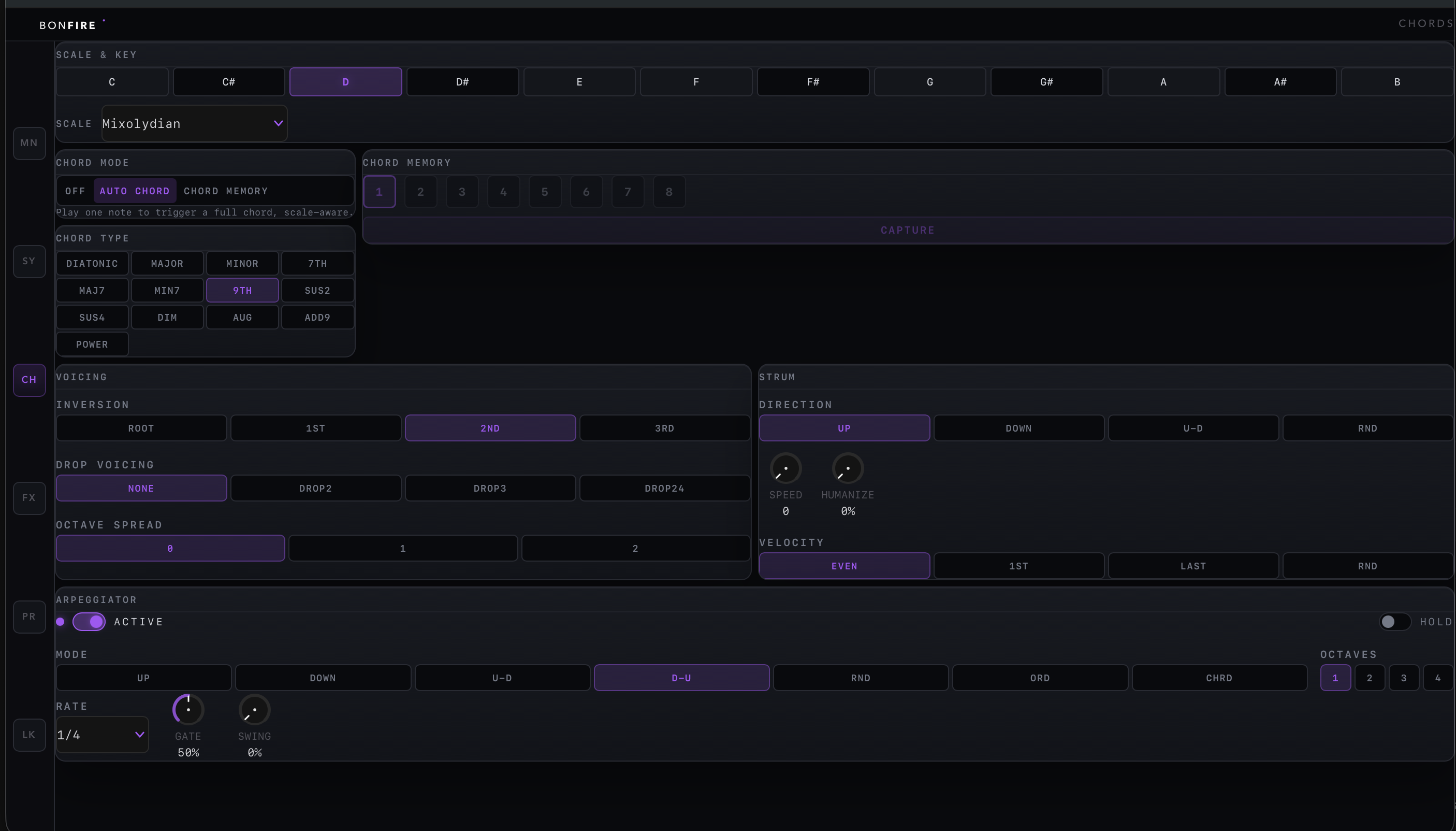Viewport: 1456px width, 831px height.
Task: Select the SUS4 chord type
Action: [x=92, y=318]
